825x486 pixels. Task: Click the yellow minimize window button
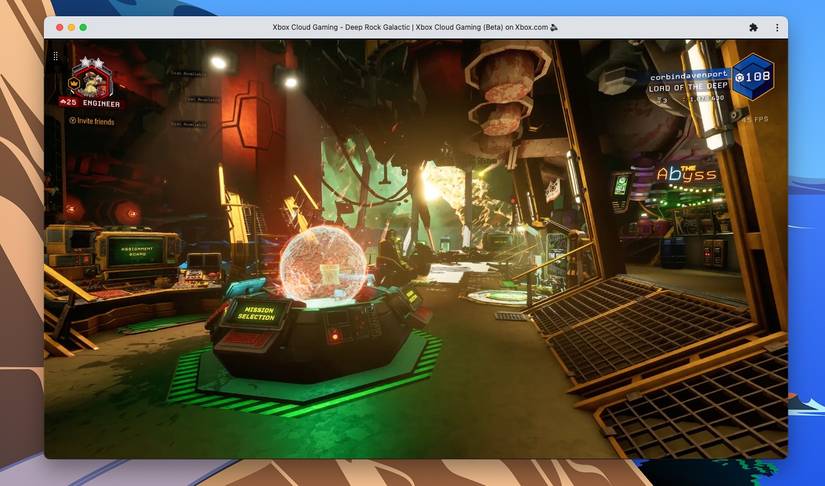pos(72,27)
